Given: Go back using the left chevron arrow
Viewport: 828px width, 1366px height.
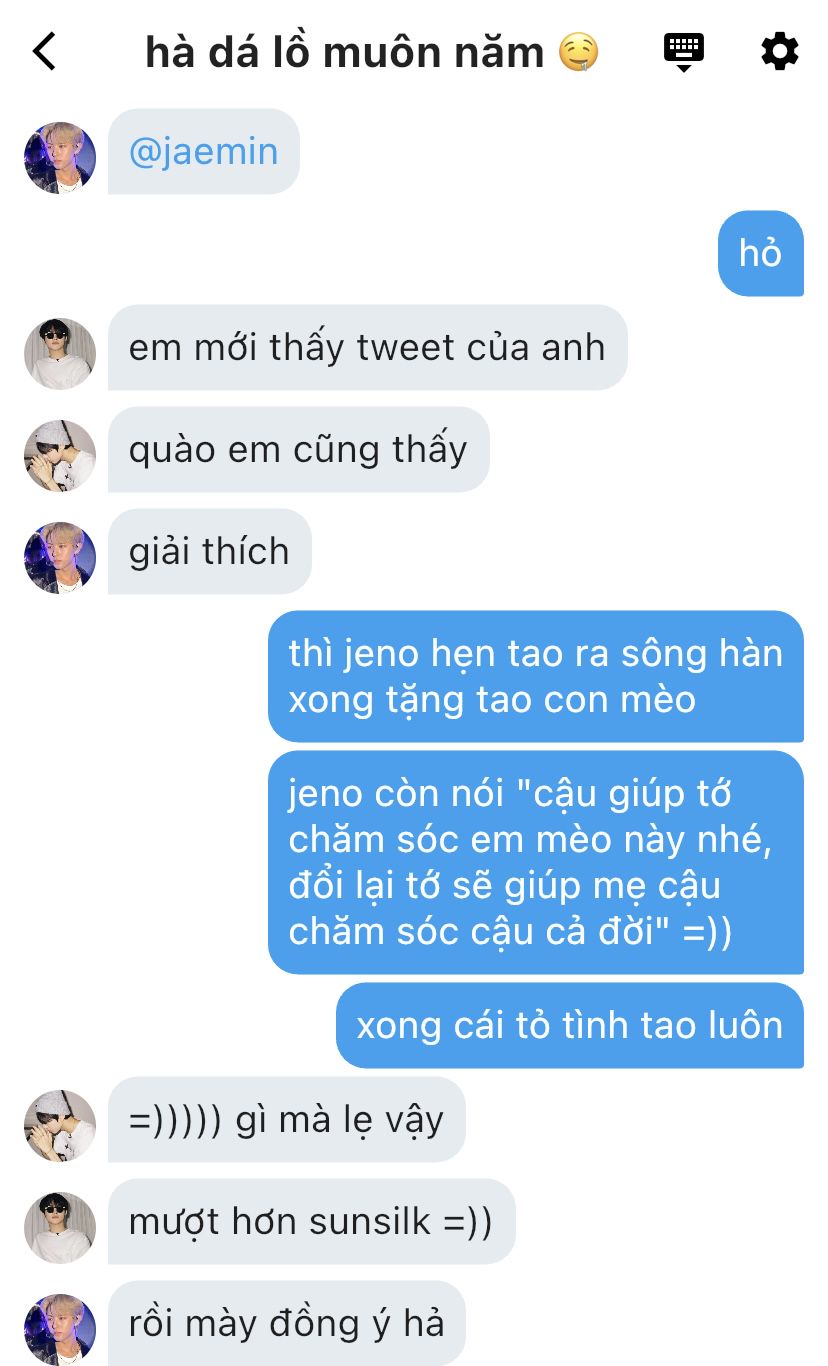Looking at the screenshot, I should click(x=44, y=51).
